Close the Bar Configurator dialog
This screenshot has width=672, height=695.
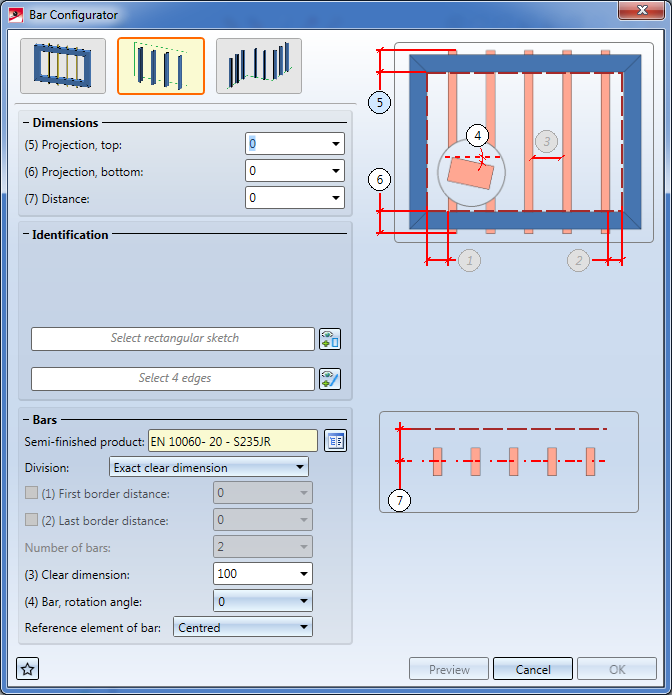coord(641,10)
